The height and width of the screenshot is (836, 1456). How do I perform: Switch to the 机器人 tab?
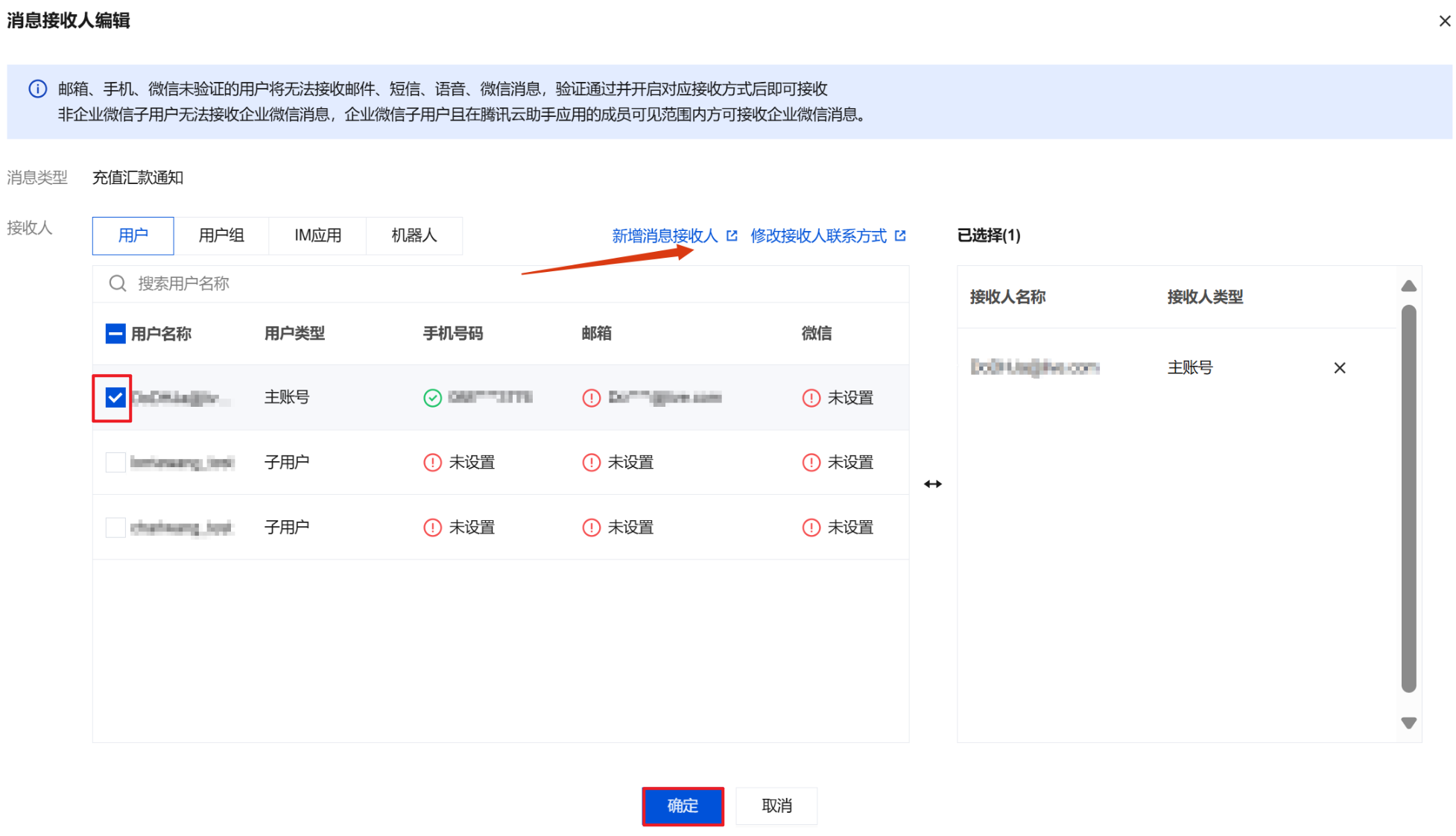coord(414,235)
